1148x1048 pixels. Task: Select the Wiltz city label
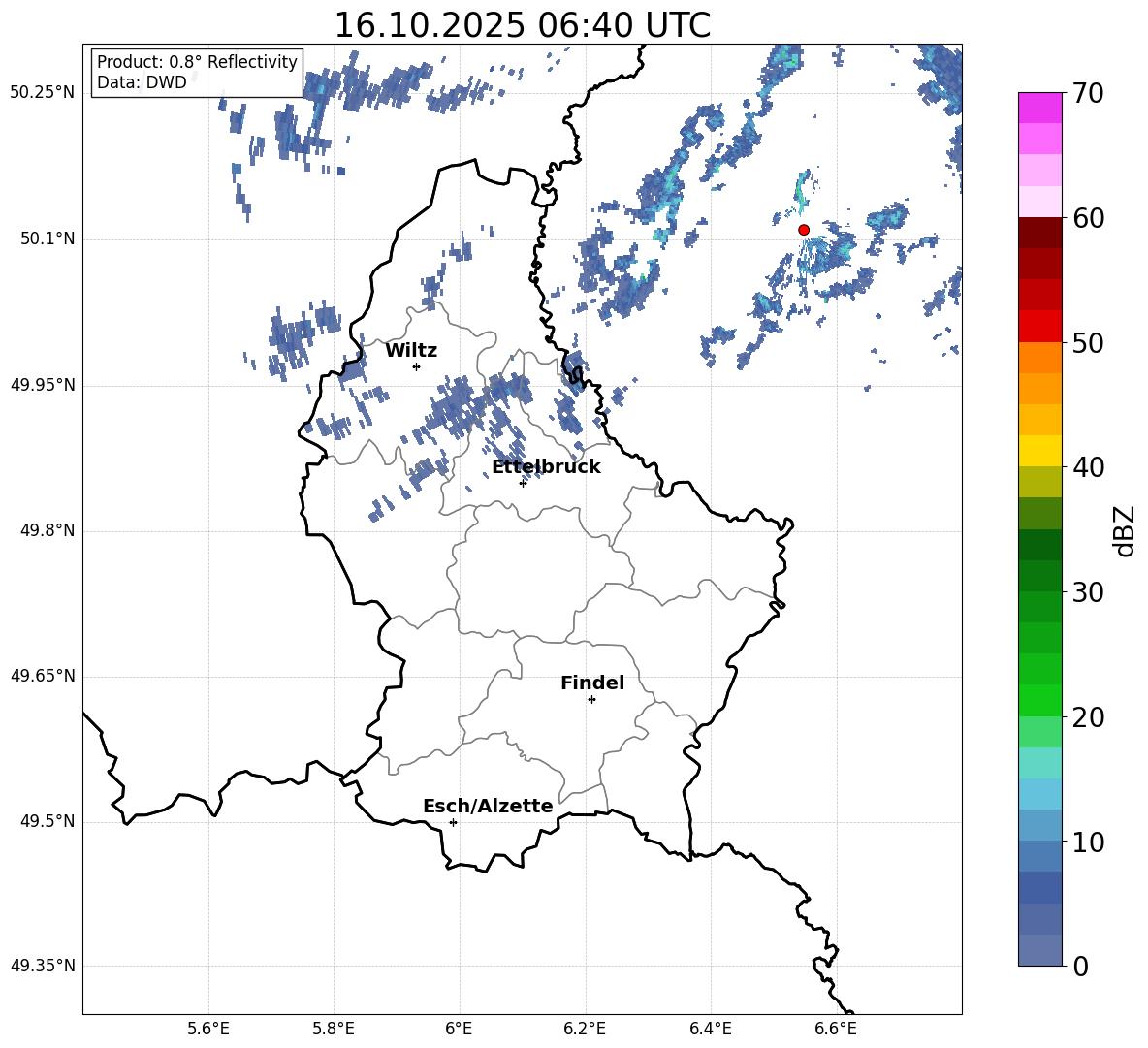(411, 351)
